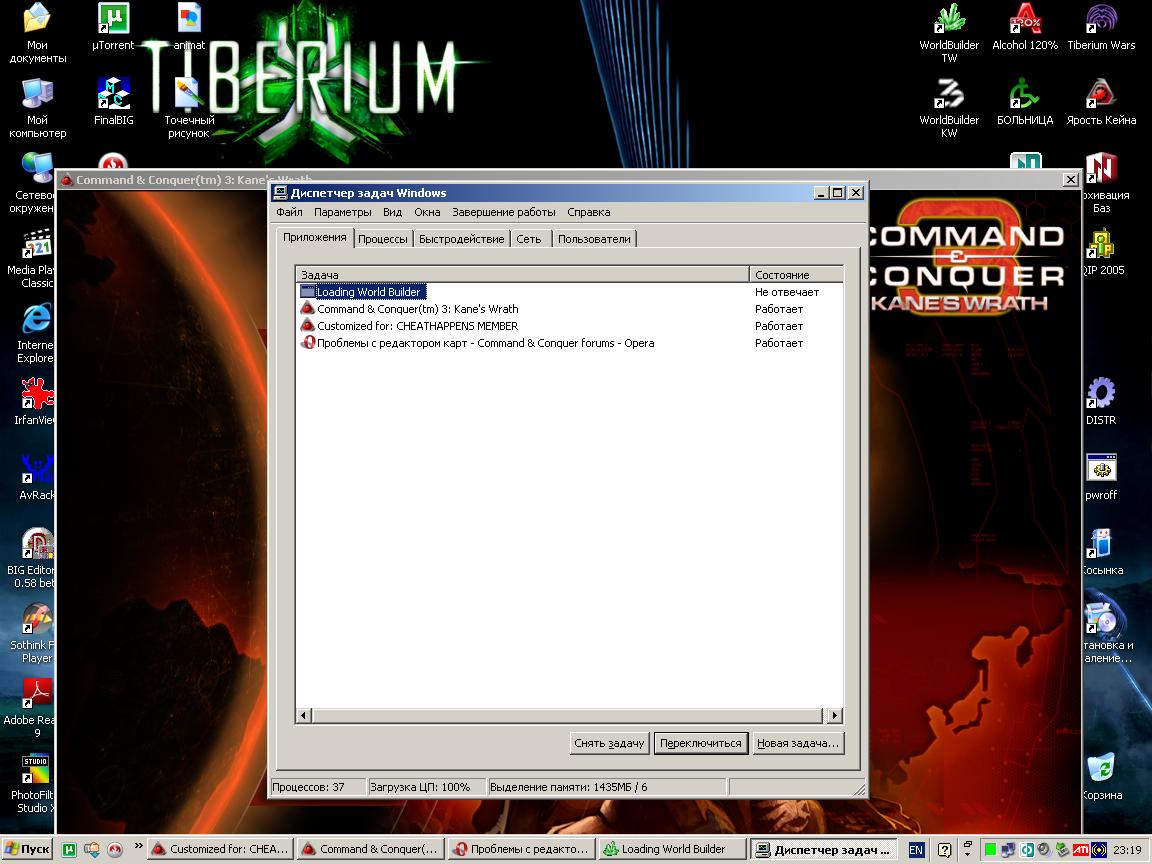This screenshot has width=1152, height=864.
Task: Open the Файл menu in Task Manager
Action: pos(289,212)
